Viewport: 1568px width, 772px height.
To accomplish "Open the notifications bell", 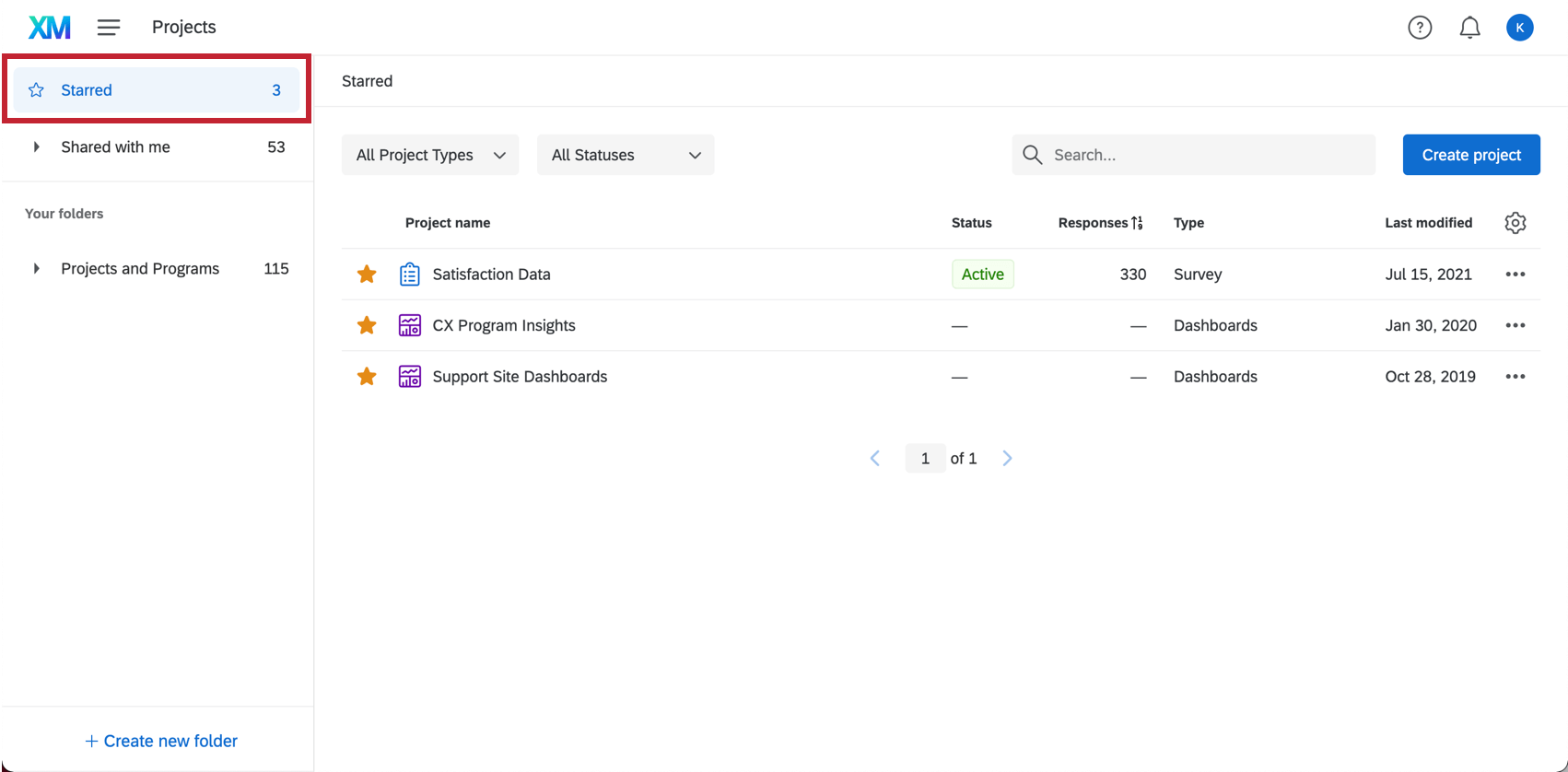I will [x=1469, y=28].
